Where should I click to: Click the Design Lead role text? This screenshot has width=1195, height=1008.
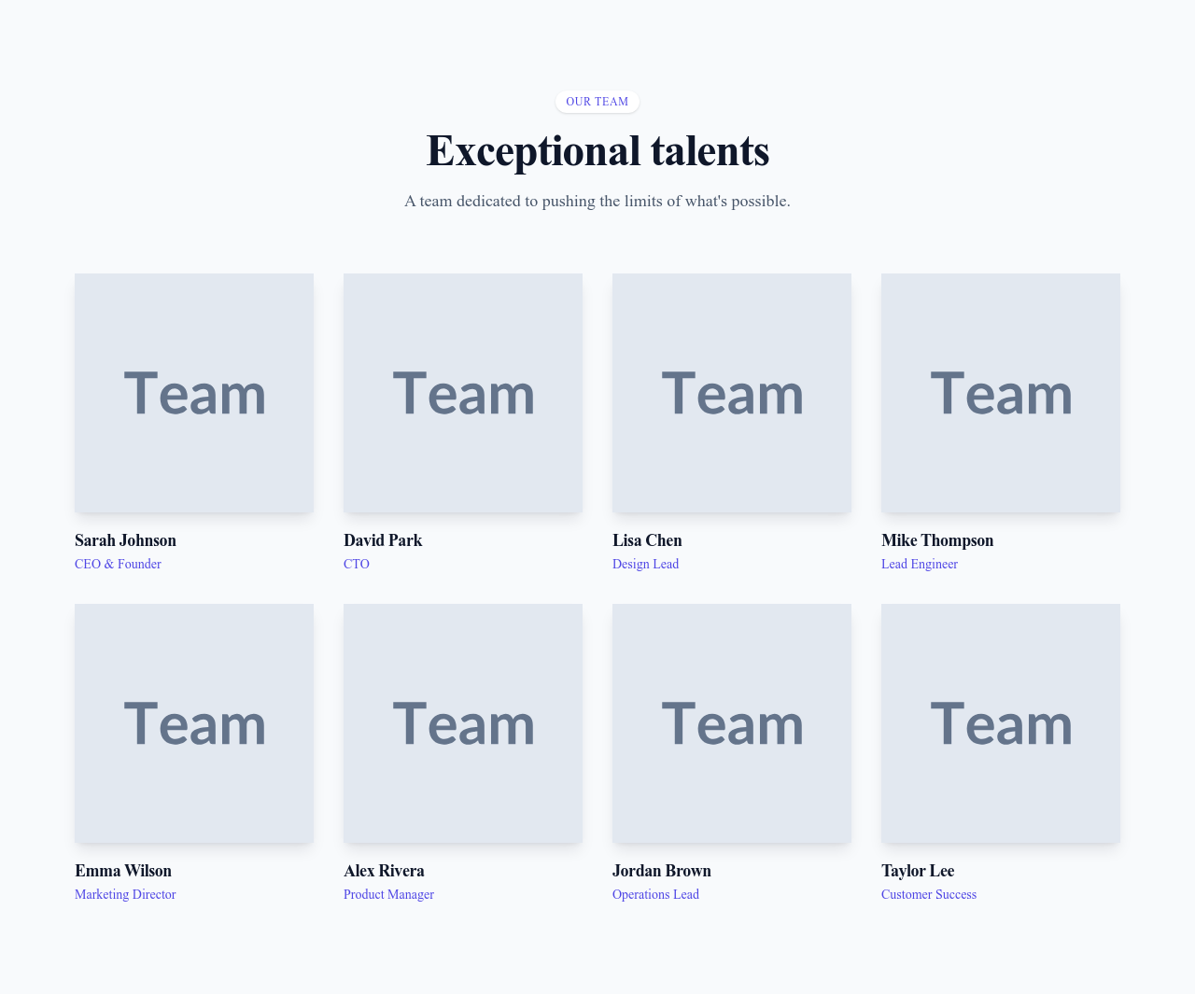645,564
